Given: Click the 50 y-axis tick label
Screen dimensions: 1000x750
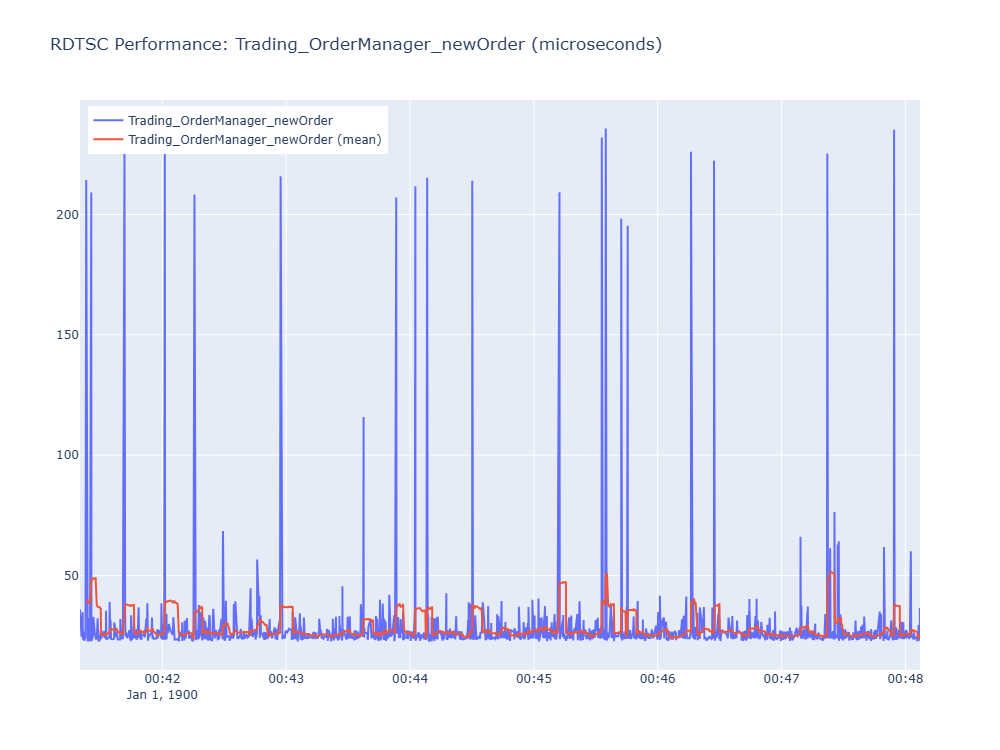Looking at the screenshot, I should coord(71,576).
